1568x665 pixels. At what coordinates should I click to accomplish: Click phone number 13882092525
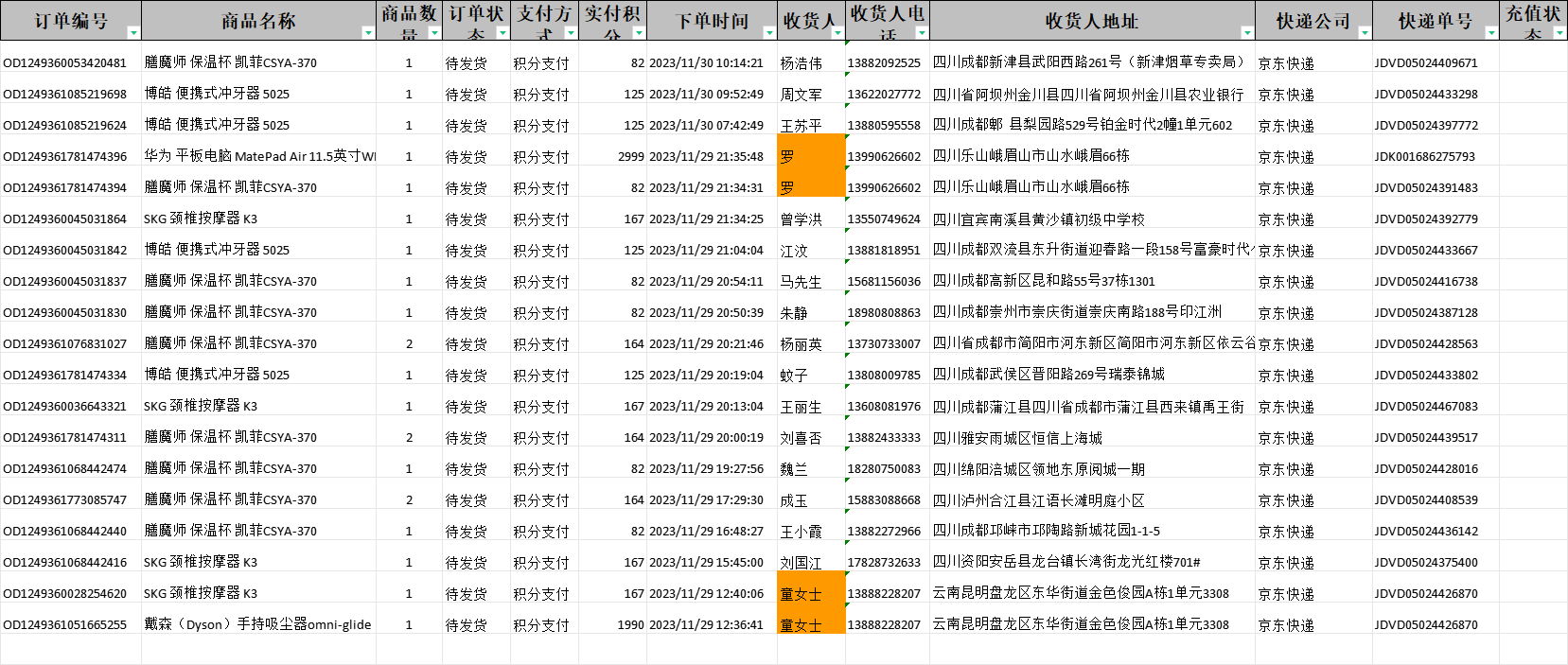tap(884, 63)
